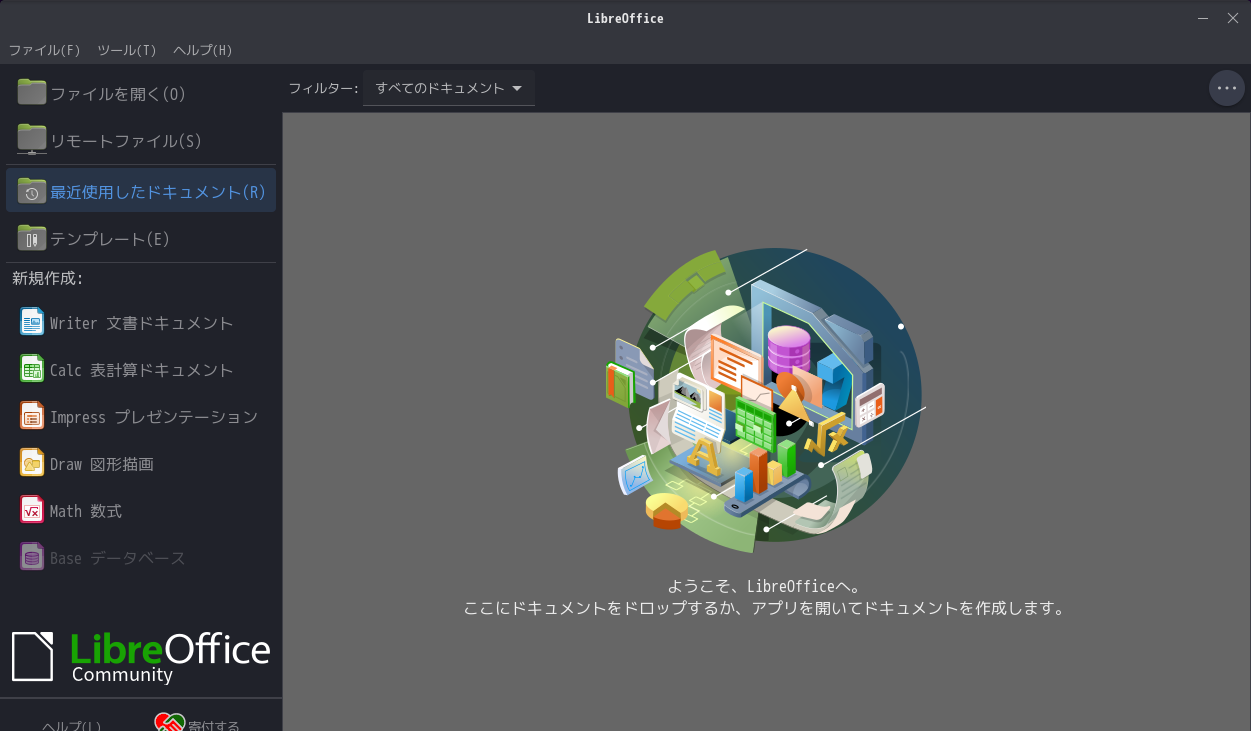Click the LibreOffice Community logo
This screenshot has width=1251, height=731.
[x=141, y=657]
